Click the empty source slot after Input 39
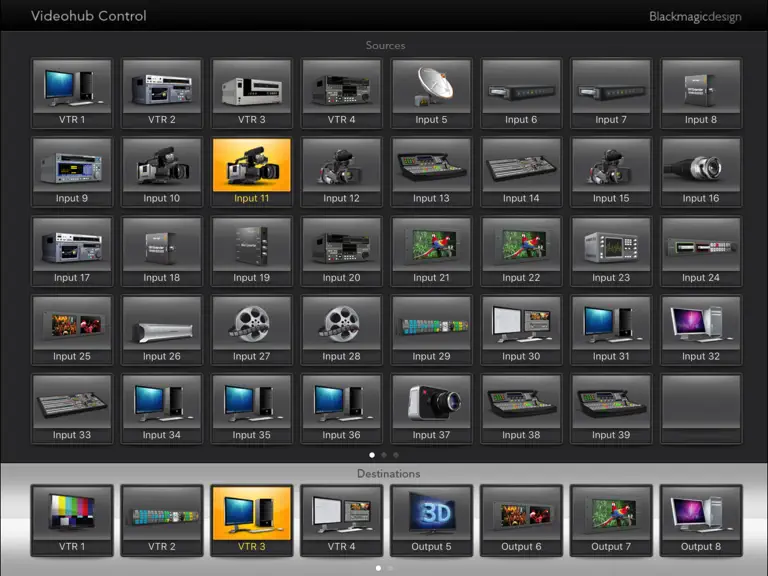The height and width of the screenshot is (576, 768). pyautogui.click(x=701, y=409)
